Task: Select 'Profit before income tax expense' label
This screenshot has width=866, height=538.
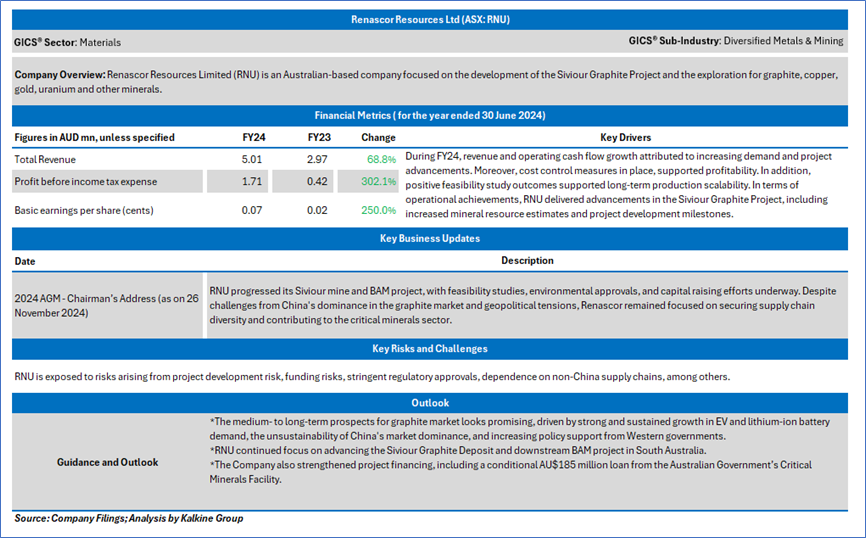Action: click(86, 182)
